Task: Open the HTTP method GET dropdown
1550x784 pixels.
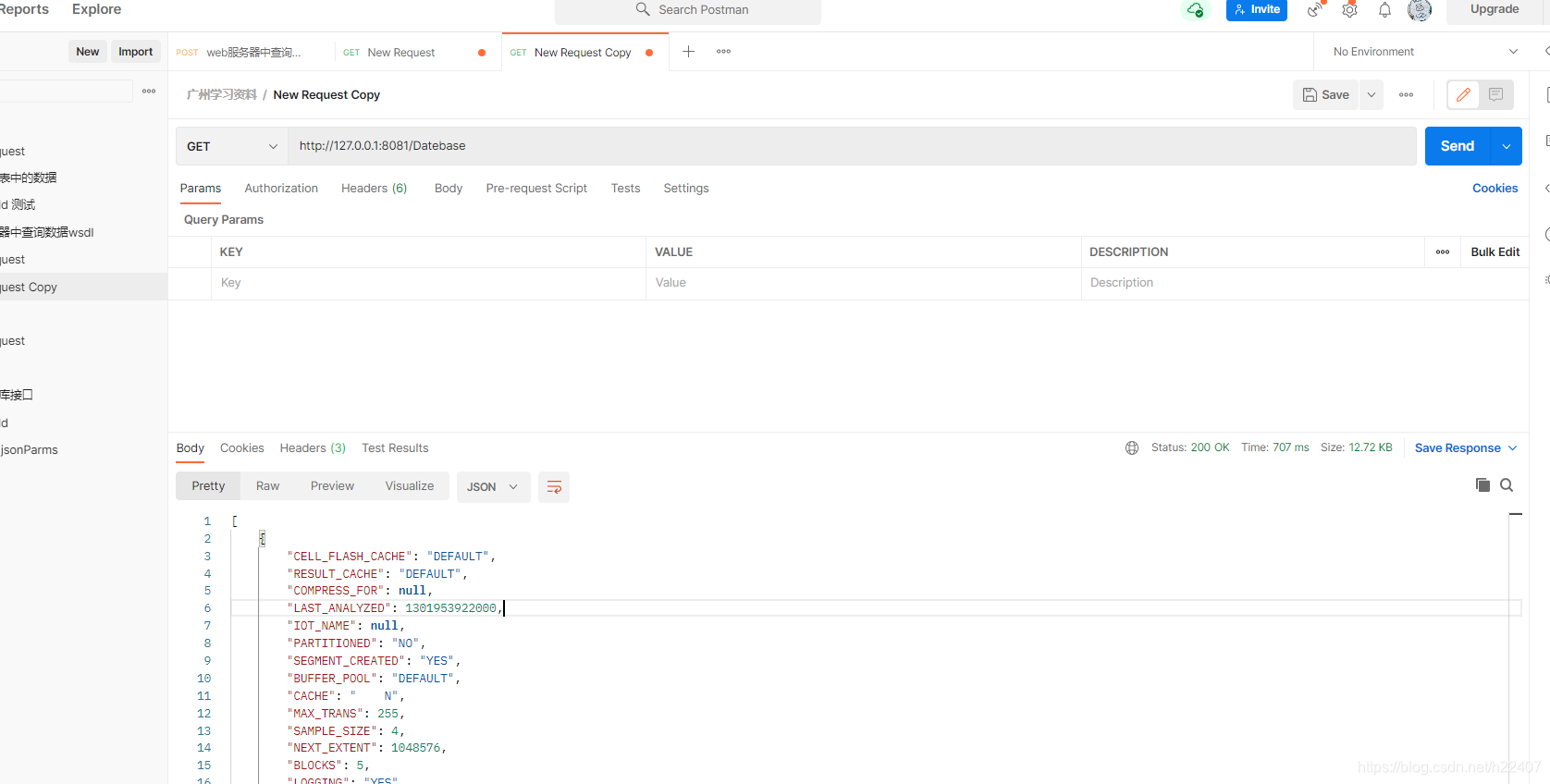Action: pyautogui.click(x=231, y=146)
